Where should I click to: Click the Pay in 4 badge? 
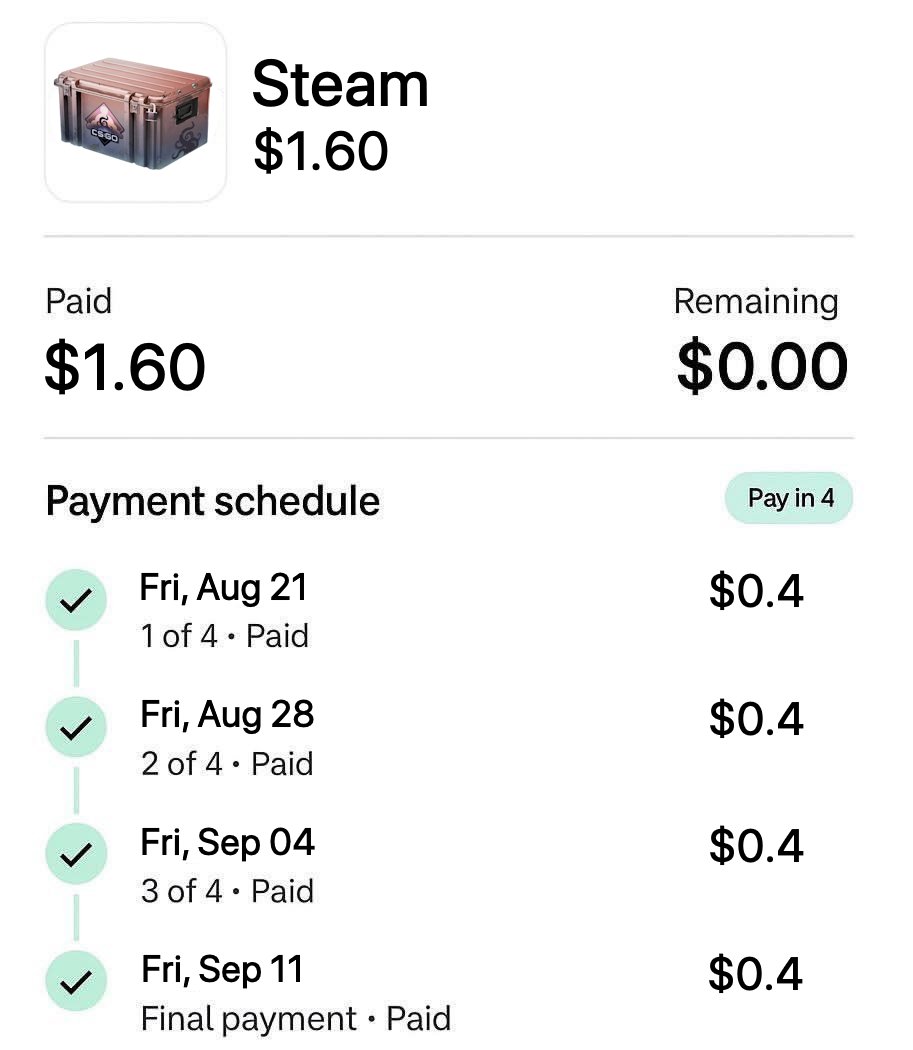789,498
